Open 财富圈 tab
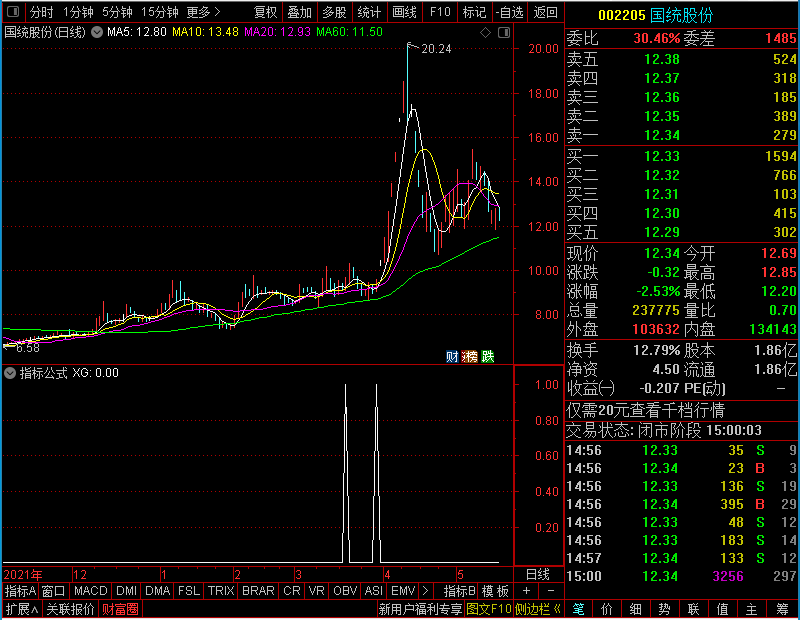This screenshot has width=800, height=620. pos(120,609)
